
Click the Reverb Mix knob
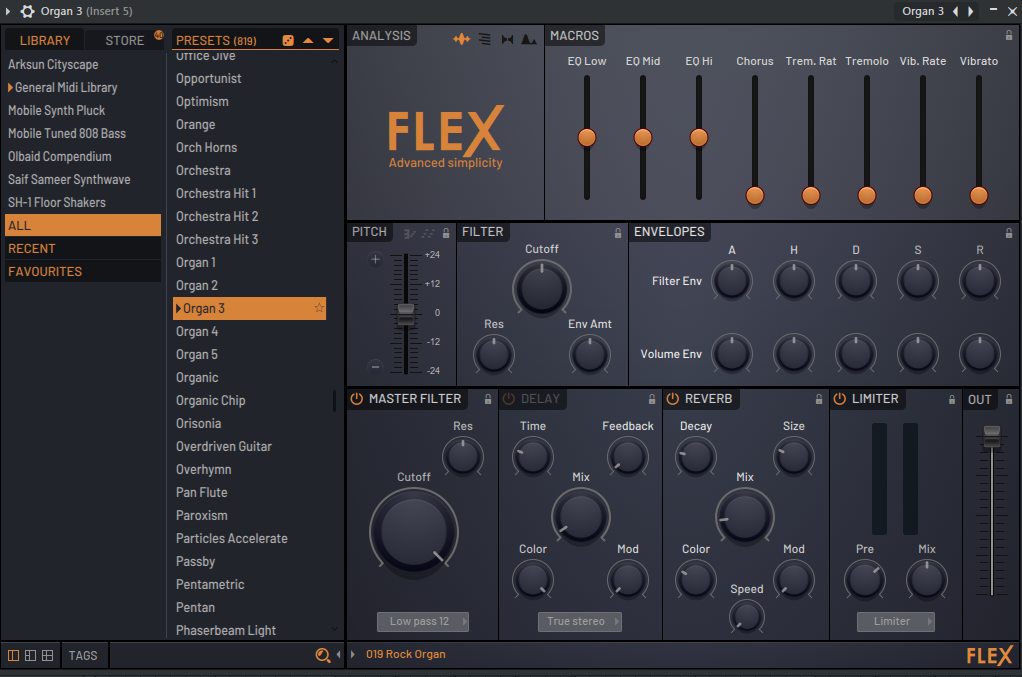[744, 516]
